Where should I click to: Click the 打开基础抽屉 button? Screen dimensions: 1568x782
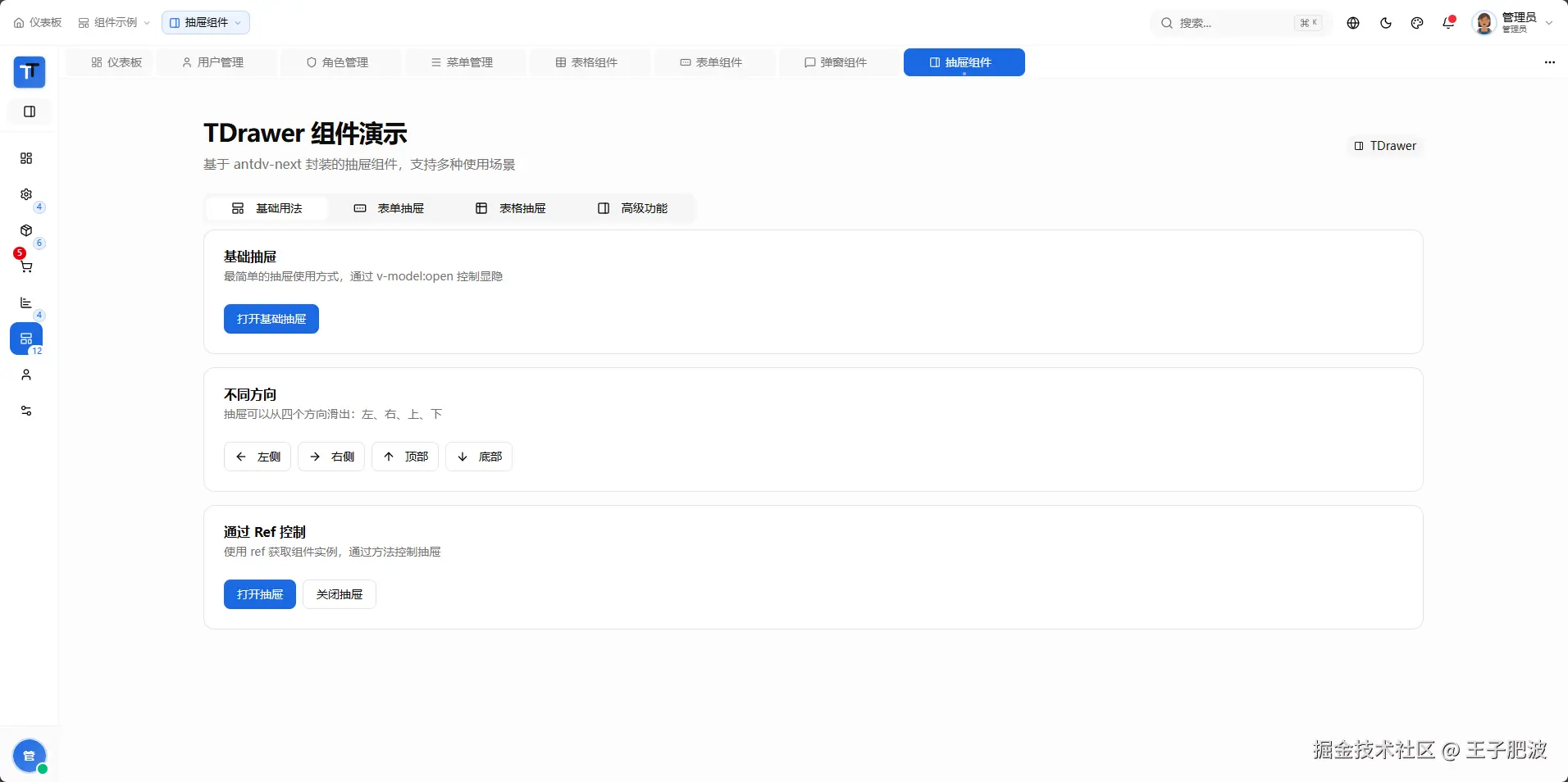pos(271,319)
